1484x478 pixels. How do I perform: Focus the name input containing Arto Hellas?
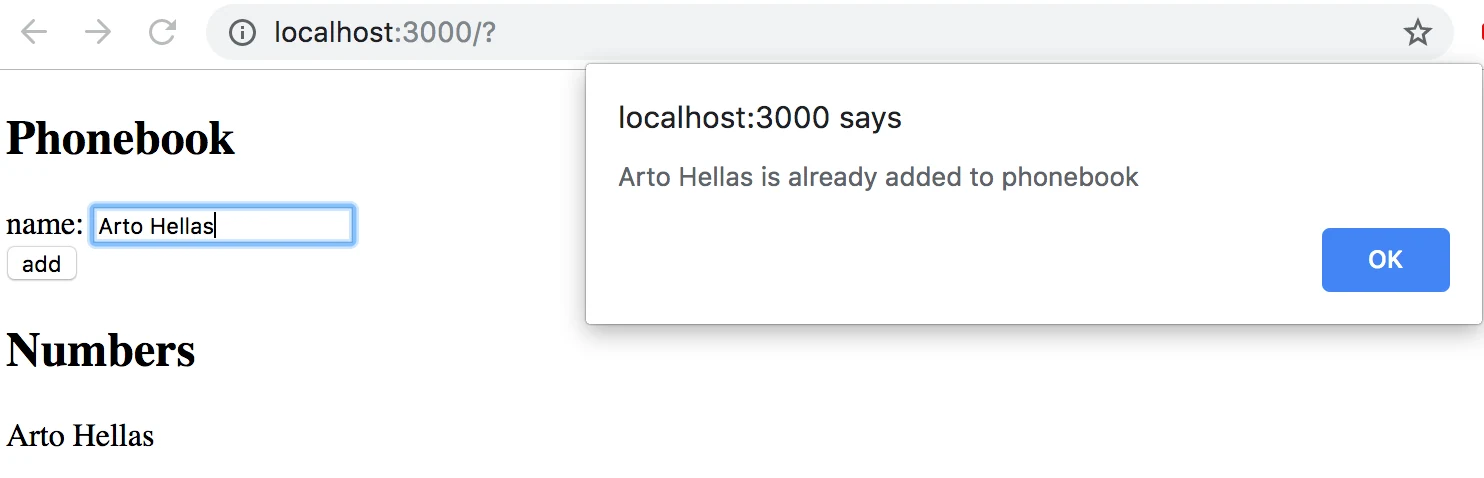[x=222, y=225]
